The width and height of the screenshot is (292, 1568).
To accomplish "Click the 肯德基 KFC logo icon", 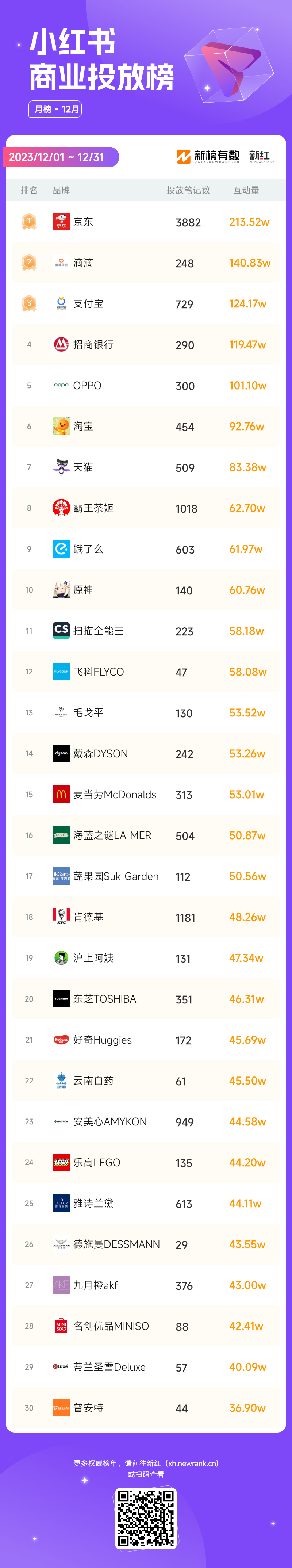I will pyautogui.click(x=61, y=917).
